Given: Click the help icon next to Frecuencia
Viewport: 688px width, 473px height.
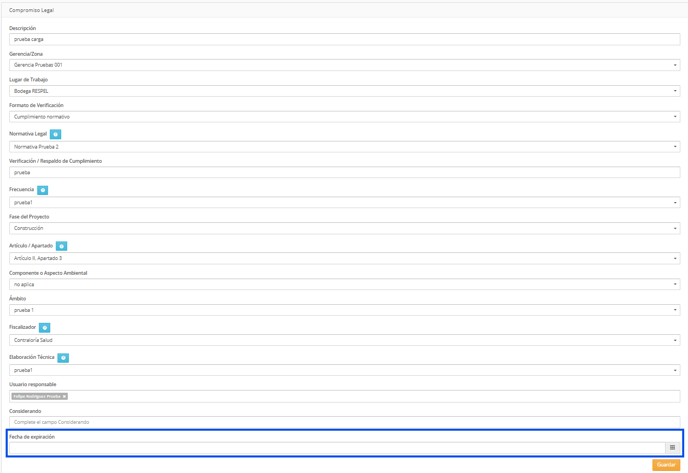Looking at the screenshot, I should (43, 190).
